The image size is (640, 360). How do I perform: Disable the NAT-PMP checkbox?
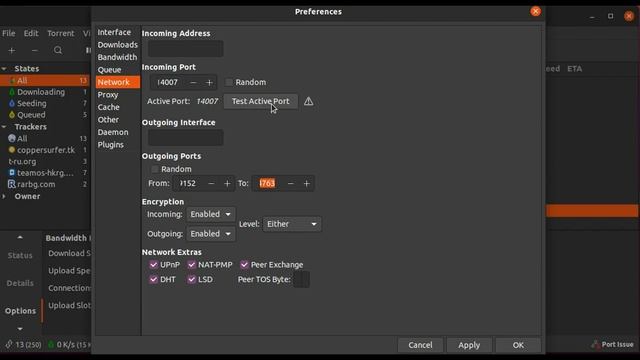click(191, 265)
